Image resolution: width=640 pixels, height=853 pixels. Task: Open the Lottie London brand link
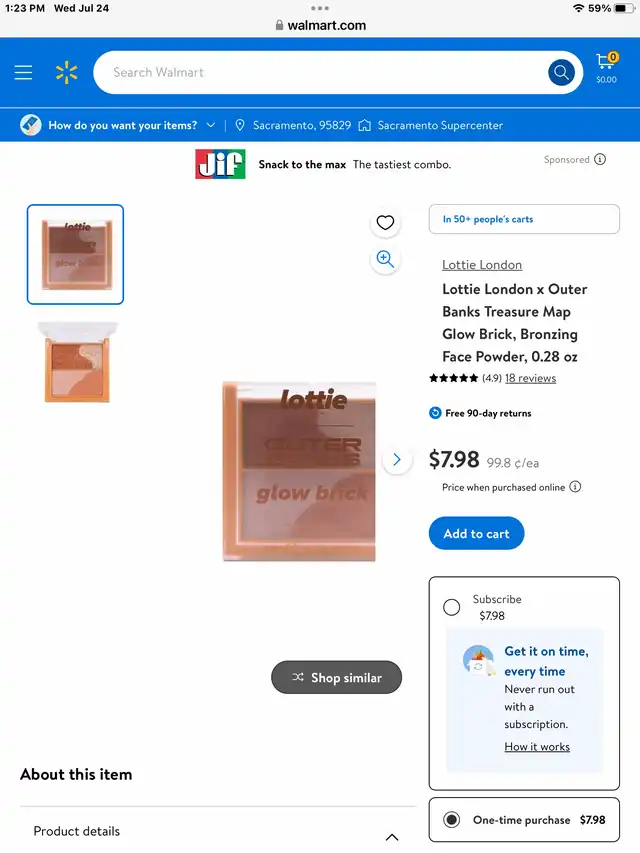coord(482,265)
